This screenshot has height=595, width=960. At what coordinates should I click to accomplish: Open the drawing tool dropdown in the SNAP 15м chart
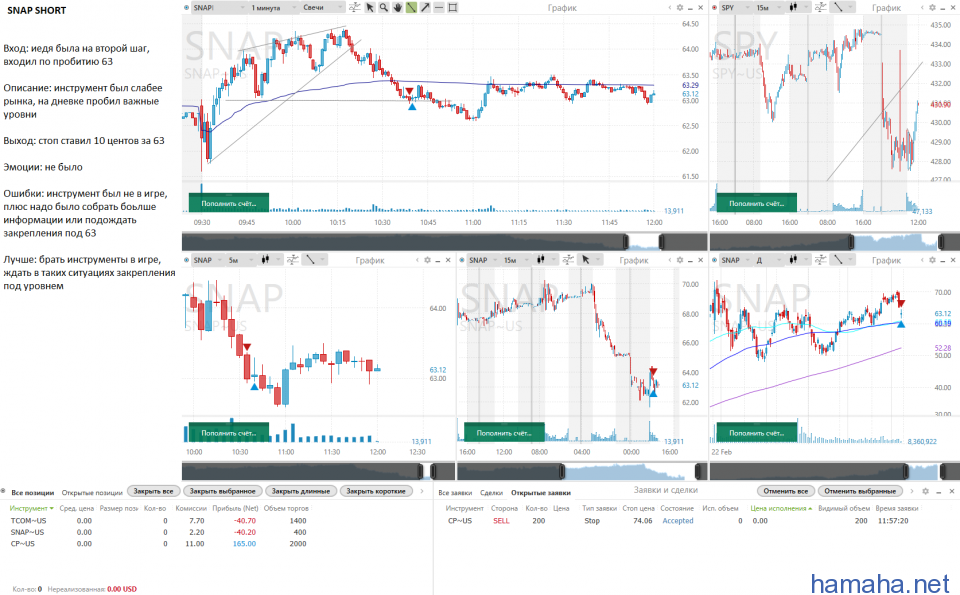click(x=590, y=260)
